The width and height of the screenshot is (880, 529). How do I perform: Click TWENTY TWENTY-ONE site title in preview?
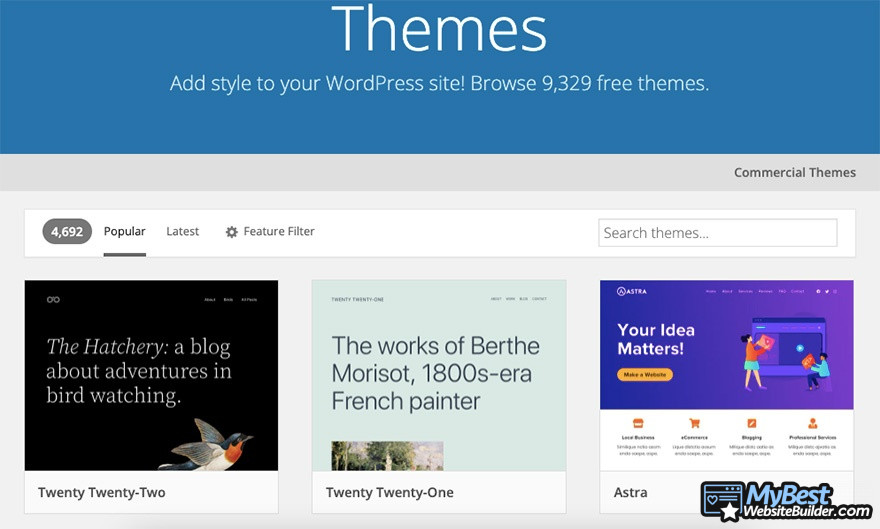click(x=358, y=300)
